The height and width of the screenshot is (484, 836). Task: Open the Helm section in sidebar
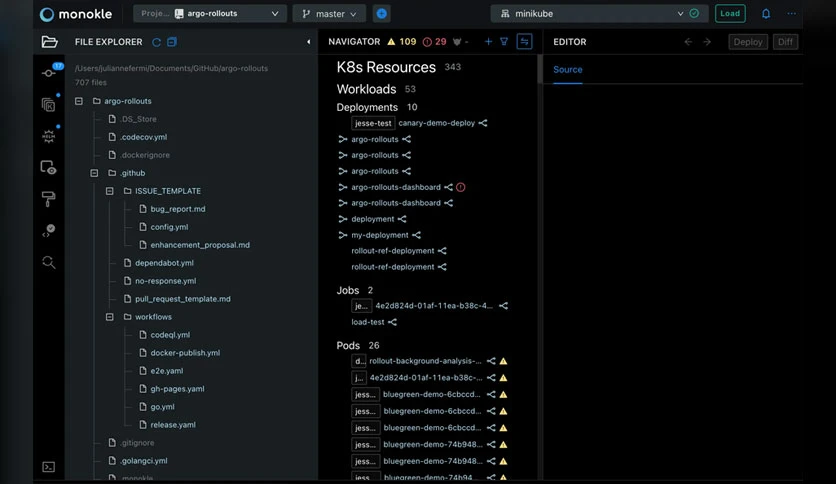49,136
